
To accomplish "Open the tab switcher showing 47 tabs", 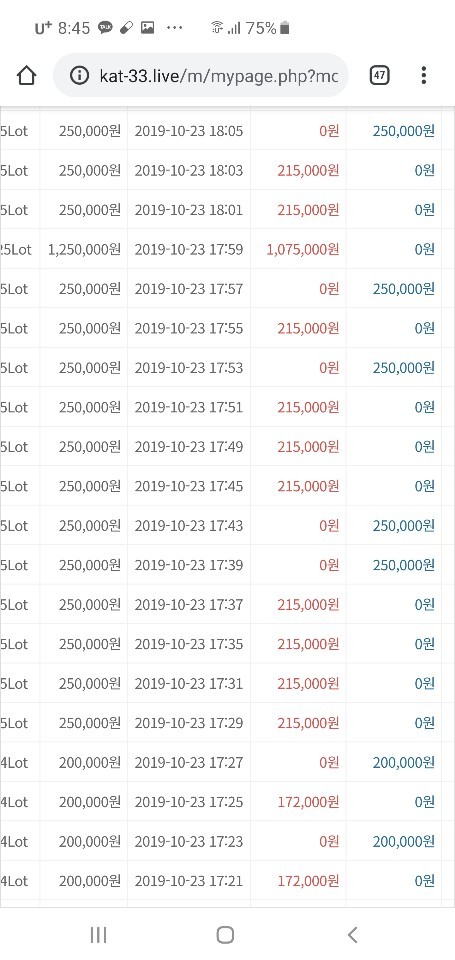I will click(x=380, y=76).
